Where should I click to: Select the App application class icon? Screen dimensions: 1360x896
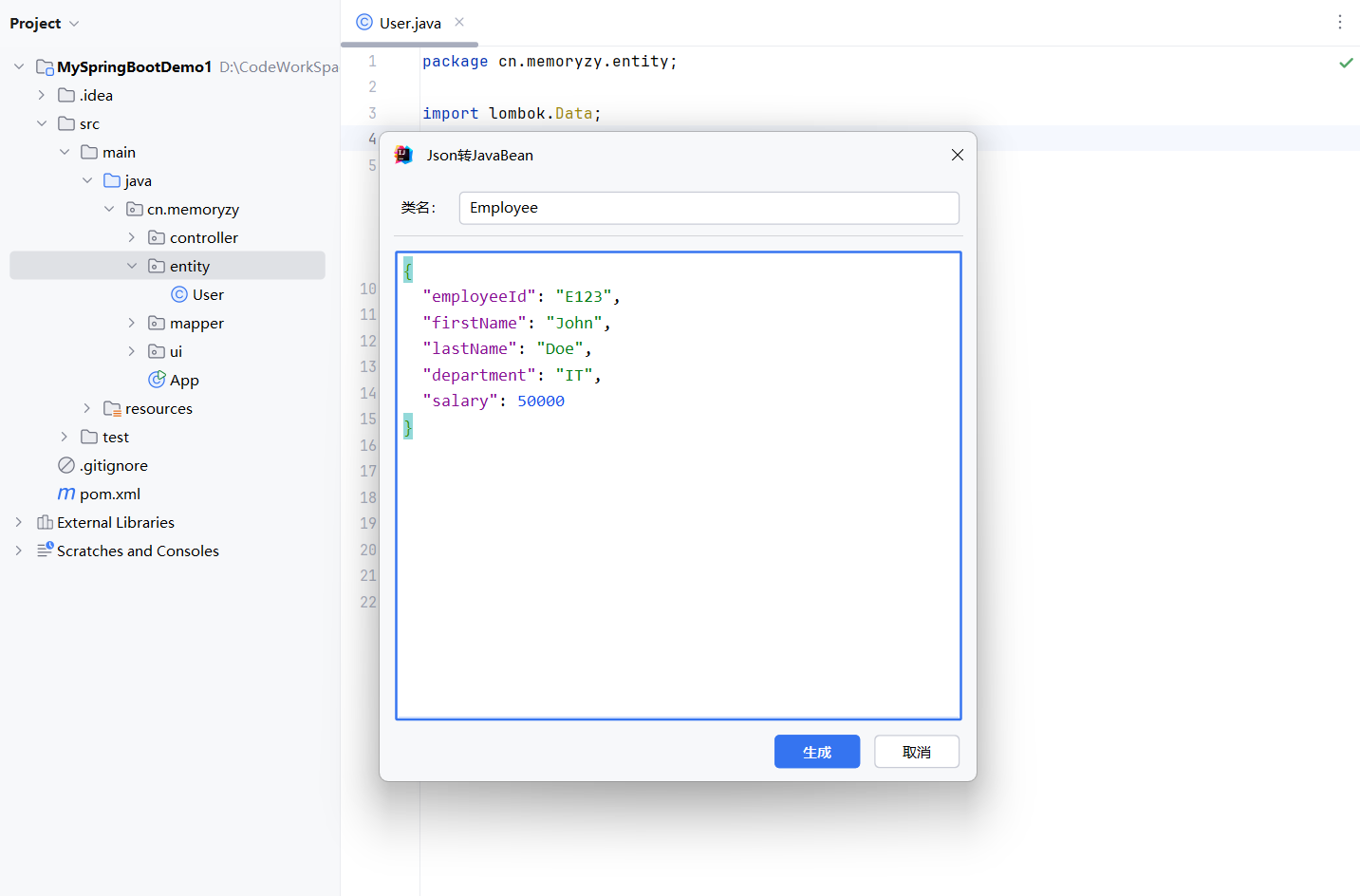coord(156,380)
